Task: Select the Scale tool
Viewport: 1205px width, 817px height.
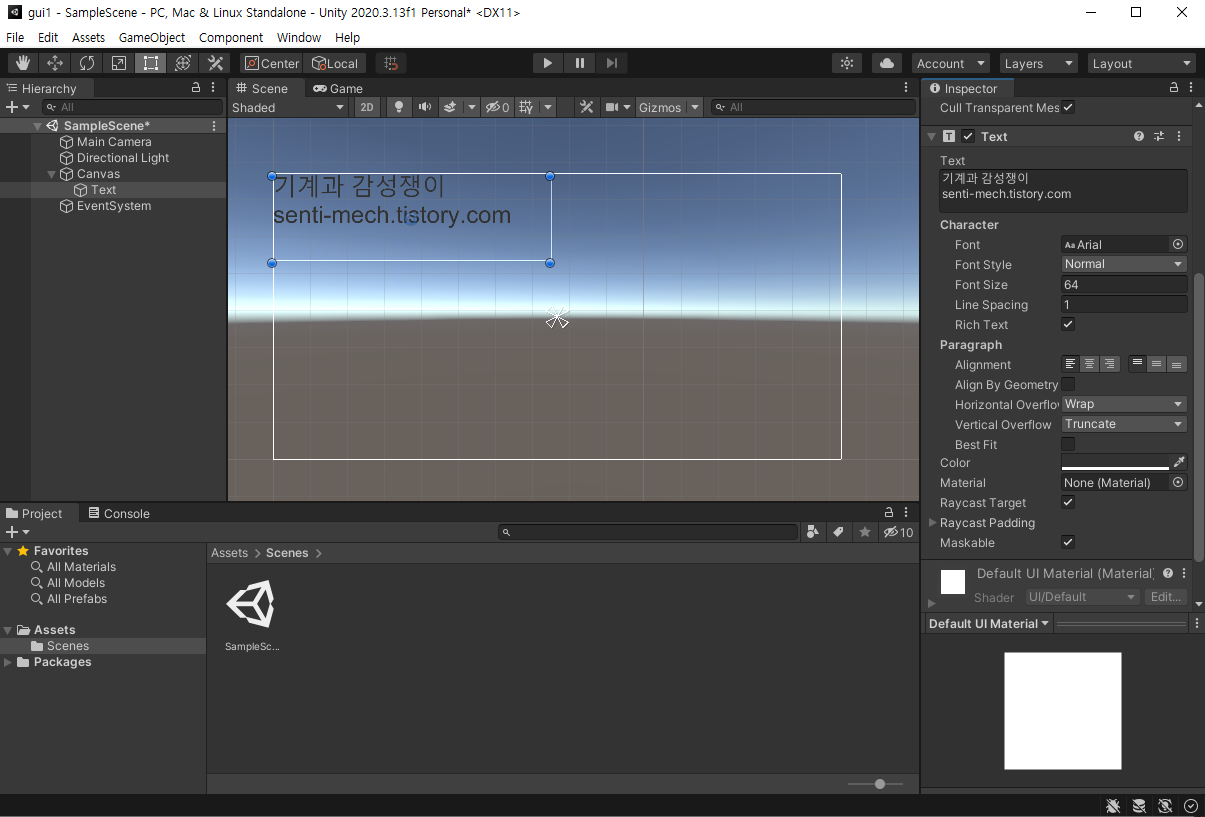Action: 119,63
